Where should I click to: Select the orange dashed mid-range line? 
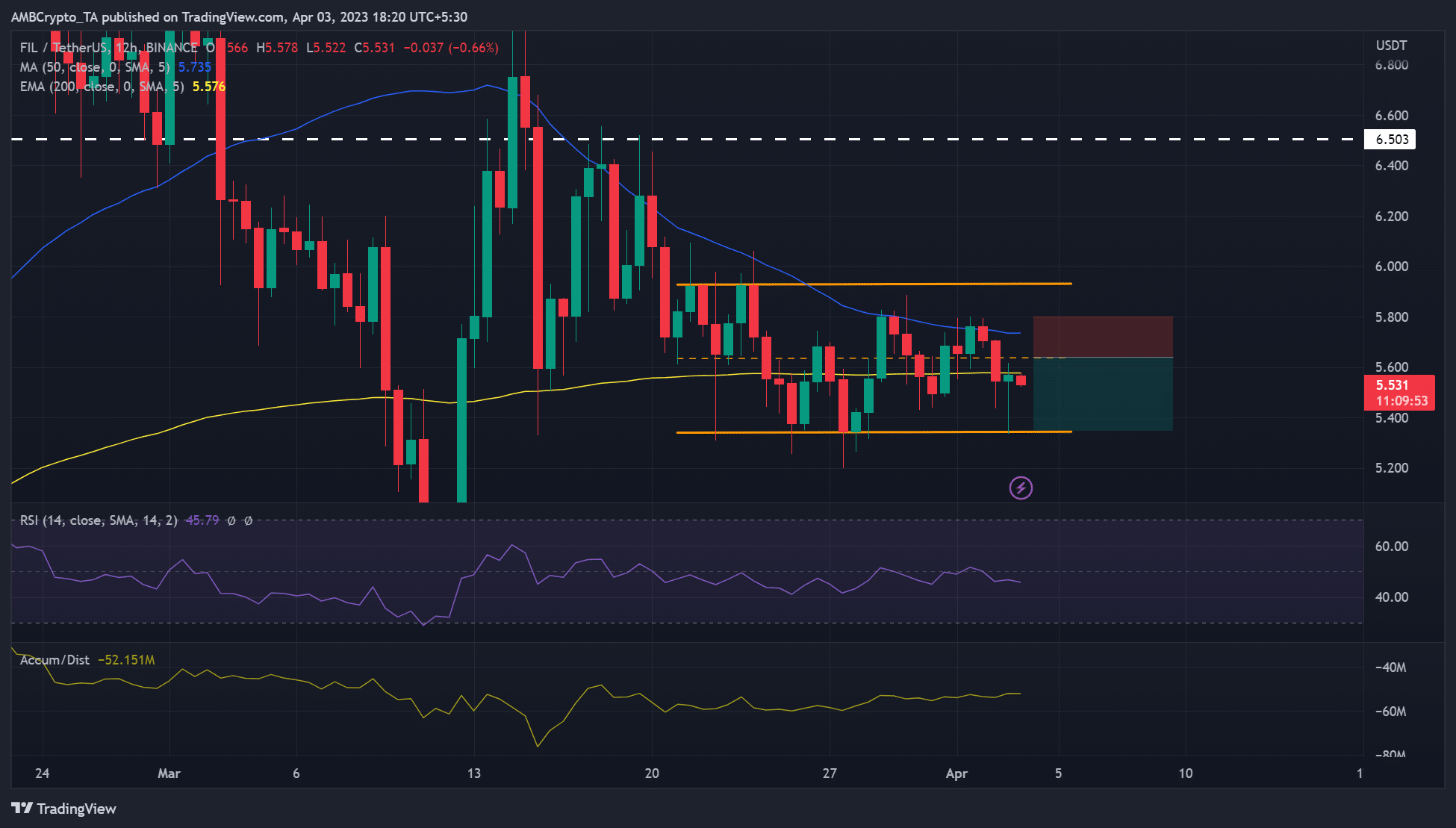[871, 358]
